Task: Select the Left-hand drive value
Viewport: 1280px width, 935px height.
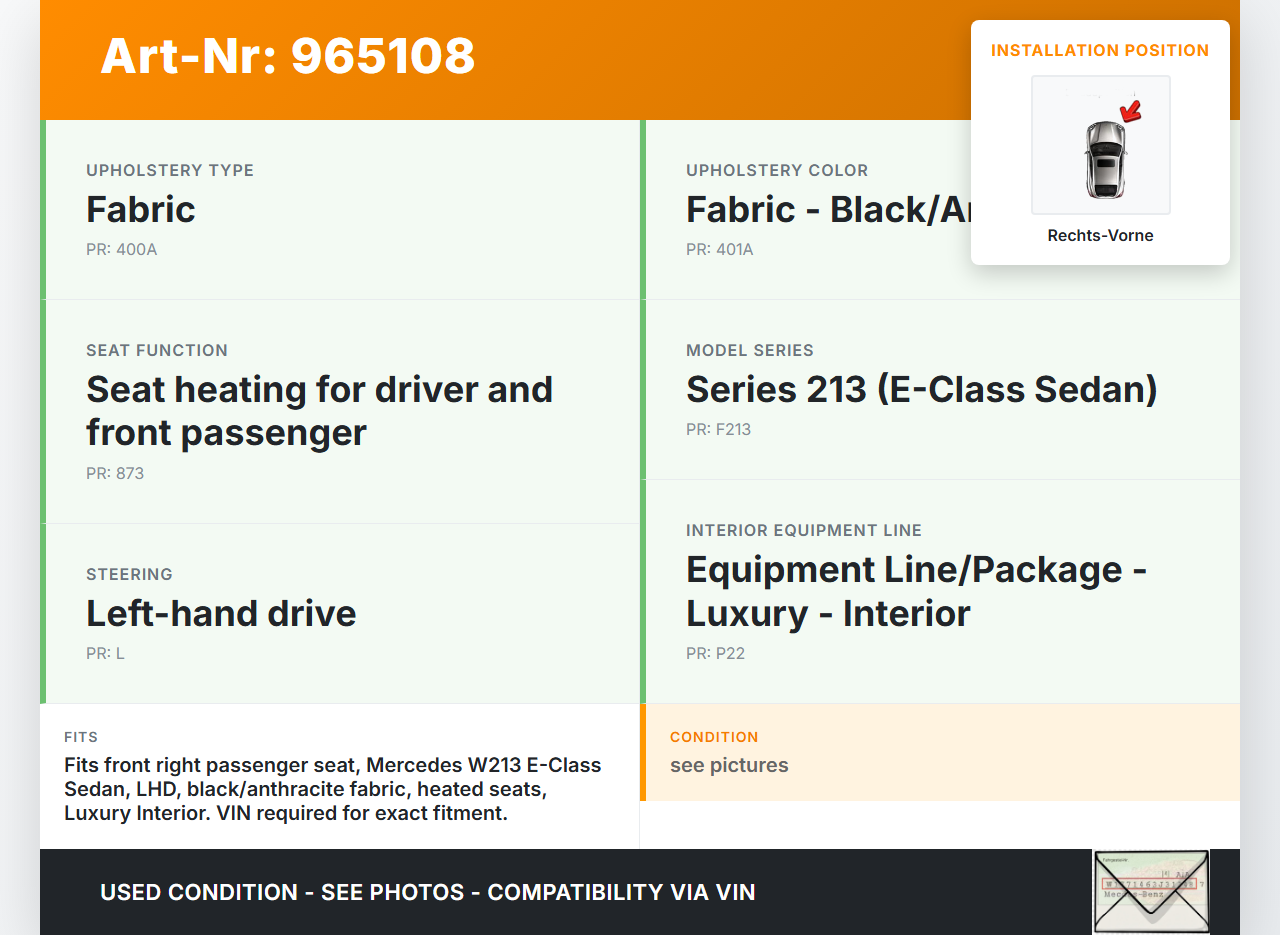Action: [x=221, y=613]
